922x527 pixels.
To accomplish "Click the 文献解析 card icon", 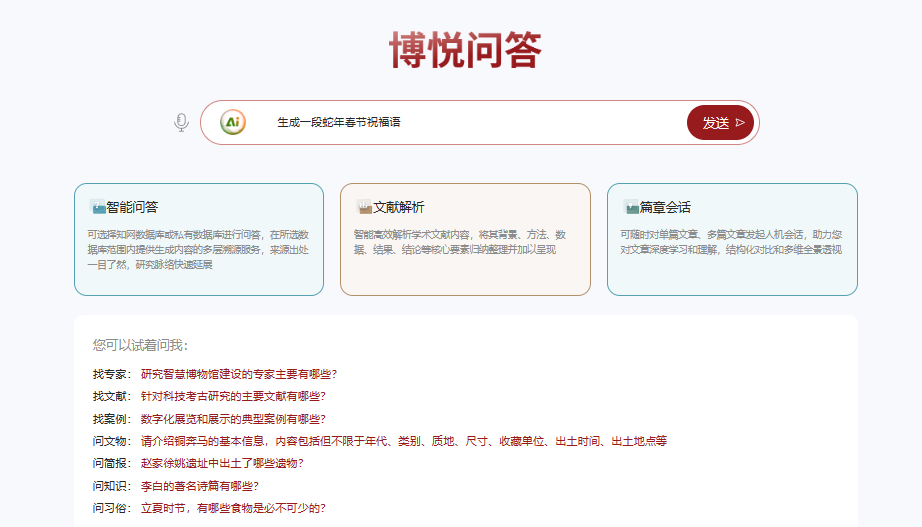I will point(364,207).
